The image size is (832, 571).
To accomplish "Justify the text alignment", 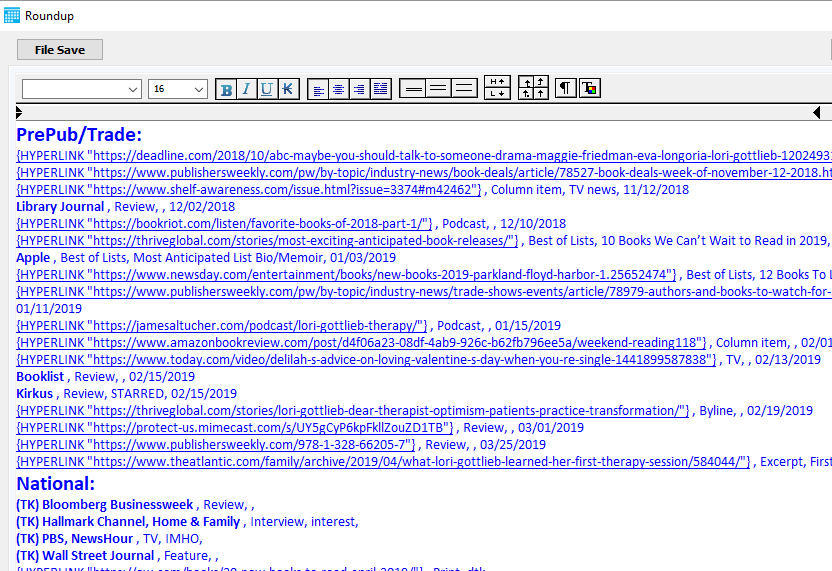I will pyautogui.click(x=380, y=89).
